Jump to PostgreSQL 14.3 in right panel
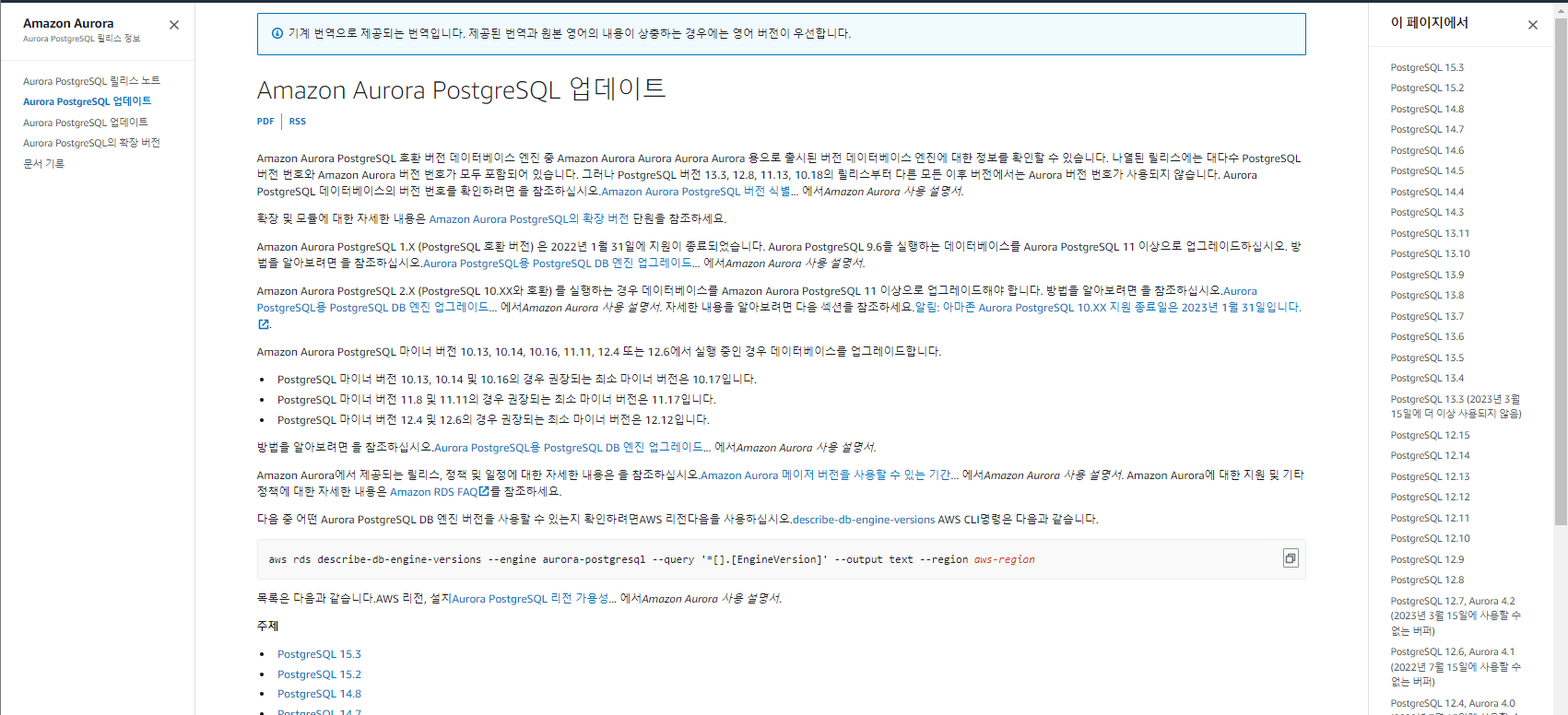This screenshot has width=1568, height=715. [x=1427, y=212]
